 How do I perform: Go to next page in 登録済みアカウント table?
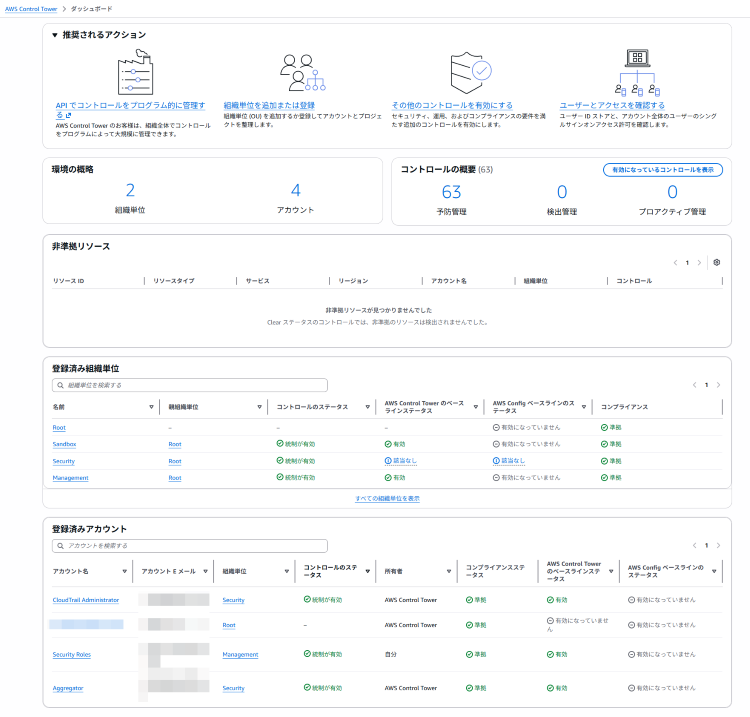pos(718,546)
